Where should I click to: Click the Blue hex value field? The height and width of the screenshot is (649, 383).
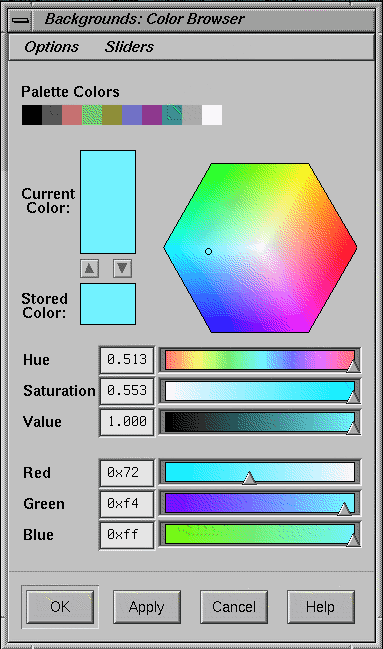[x=127, y=534]
